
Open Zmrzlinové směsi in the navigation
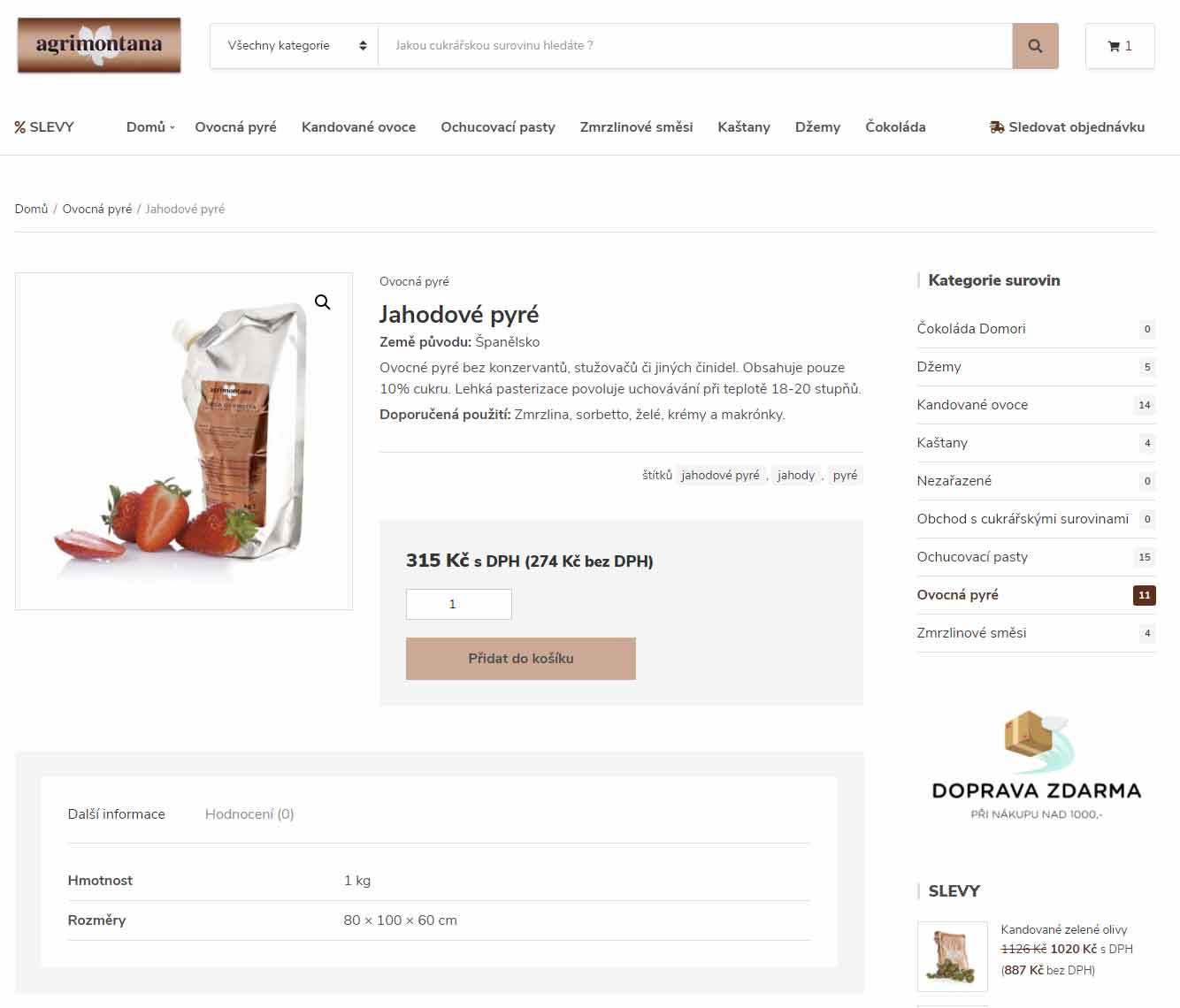(x=636, y=127)
